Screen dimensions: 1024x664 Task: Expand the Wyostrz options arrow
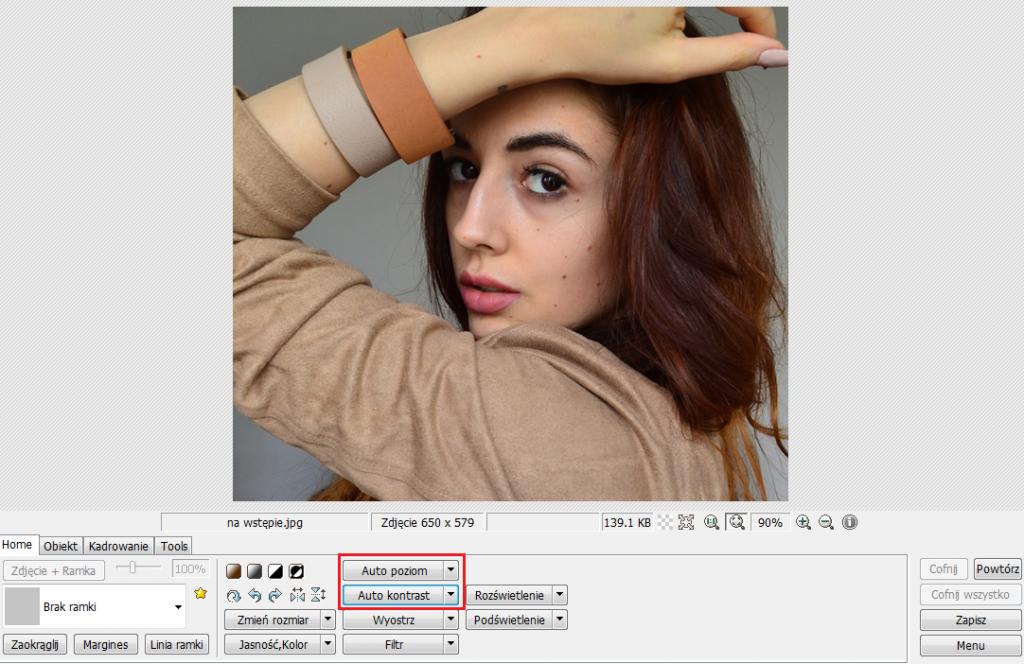pyautogui.click(x=451, y=620)
